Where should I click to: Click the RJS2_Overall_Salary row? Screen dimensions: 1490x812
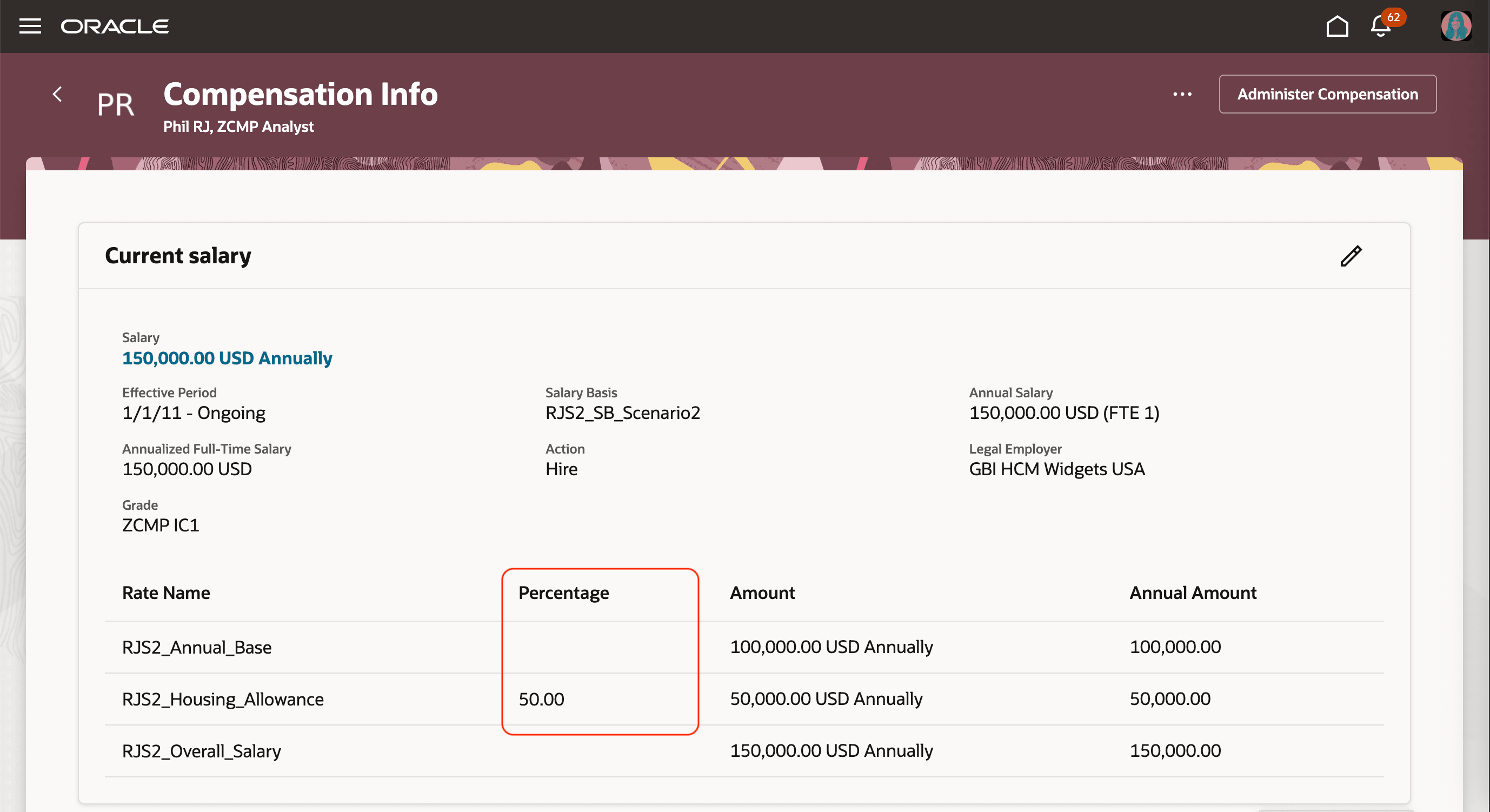(x=201, y=751)
